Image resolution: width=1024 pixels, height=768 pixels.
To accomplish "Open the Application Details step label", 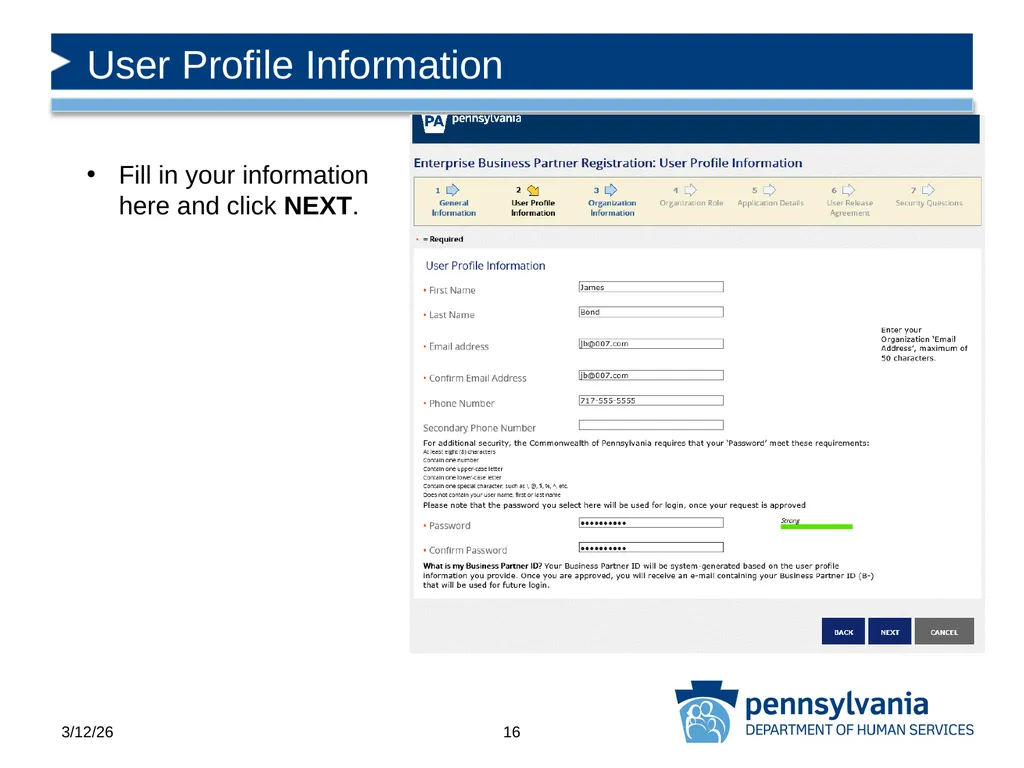I will (x=771, y=203).
